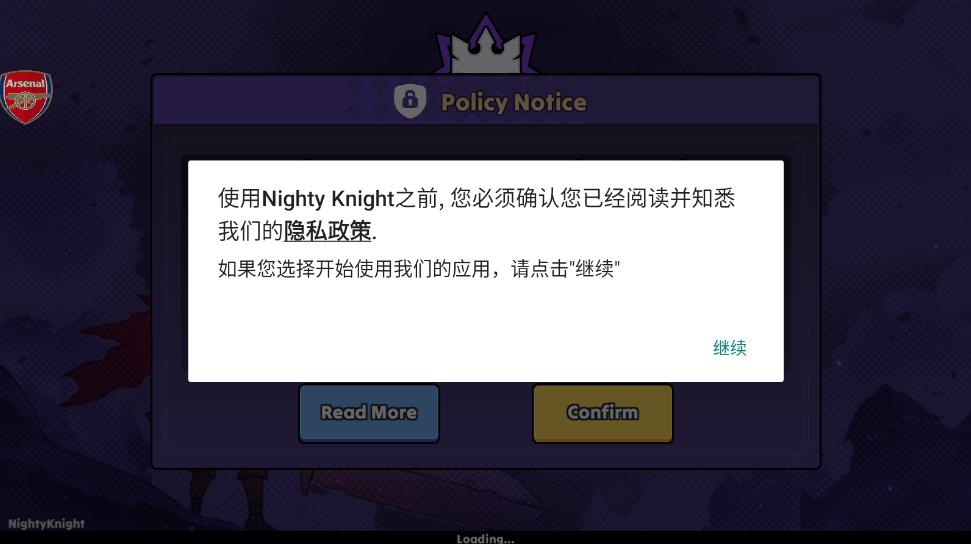Click the 我们的 text before the privacy link
Viewport: 971px width, 544px height.
click(x=250, y=231)
